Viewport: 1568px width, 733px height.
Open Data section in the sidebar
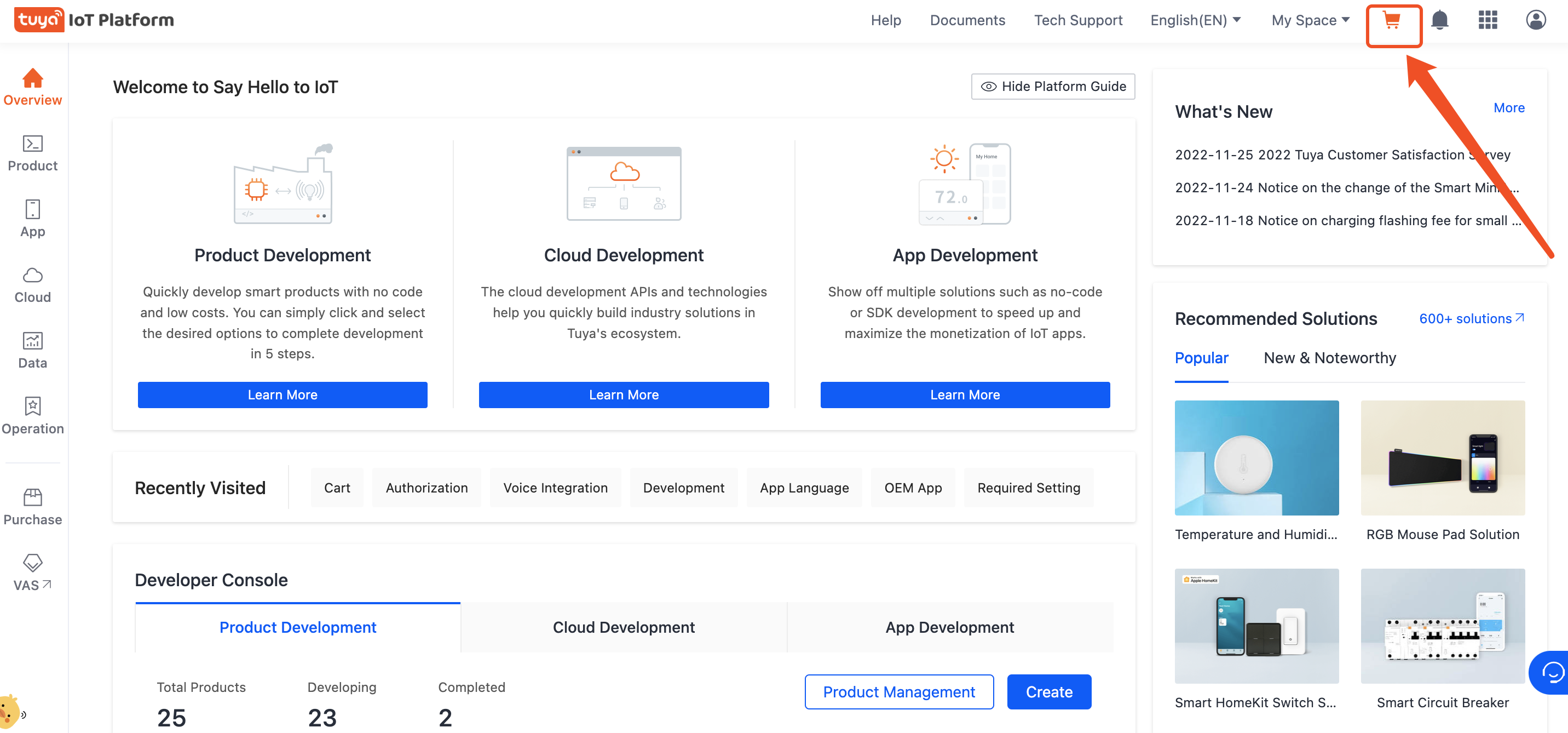(x=33, y=351)
